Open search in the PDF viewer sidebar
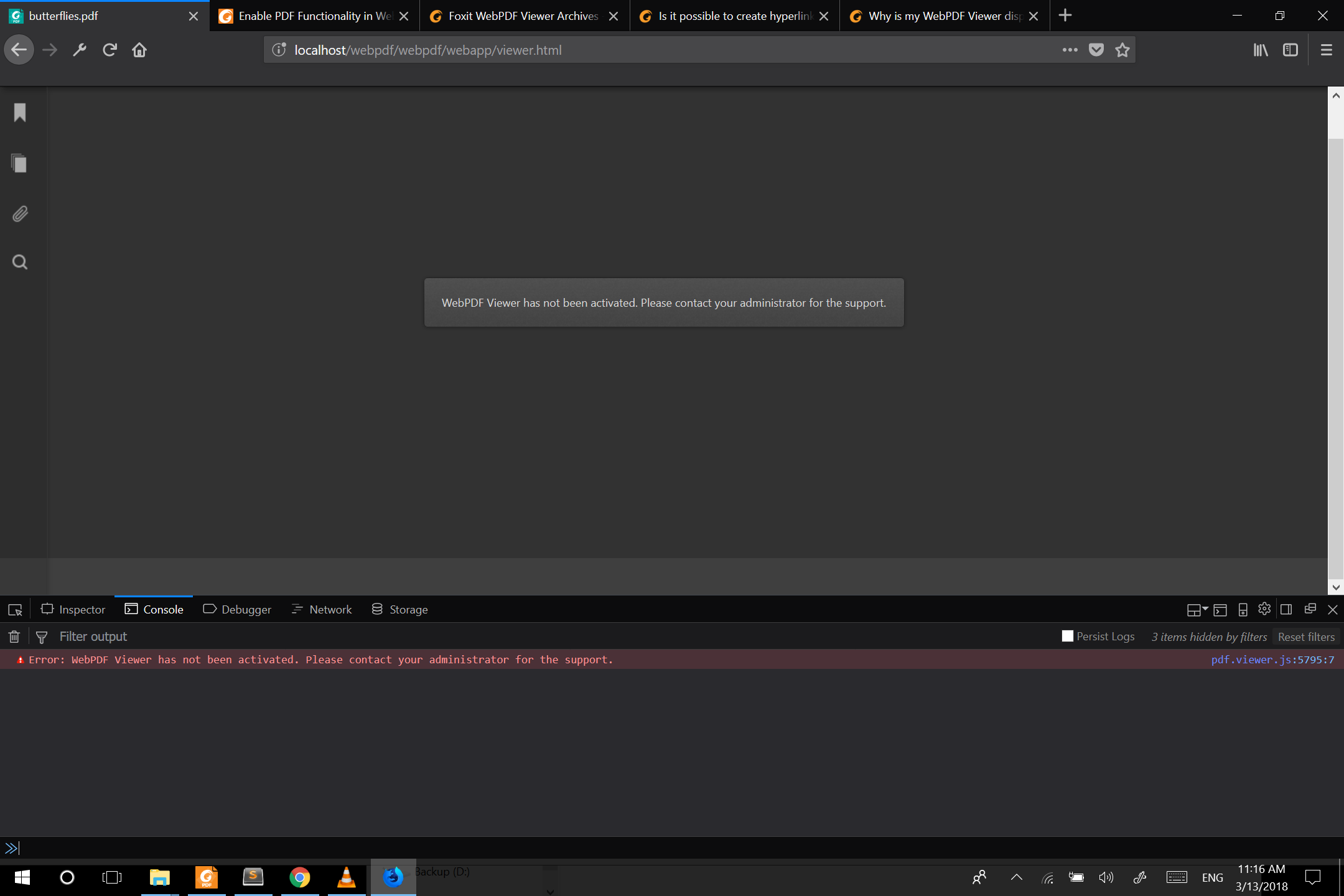1344x896 pixels. click(19, 262)
